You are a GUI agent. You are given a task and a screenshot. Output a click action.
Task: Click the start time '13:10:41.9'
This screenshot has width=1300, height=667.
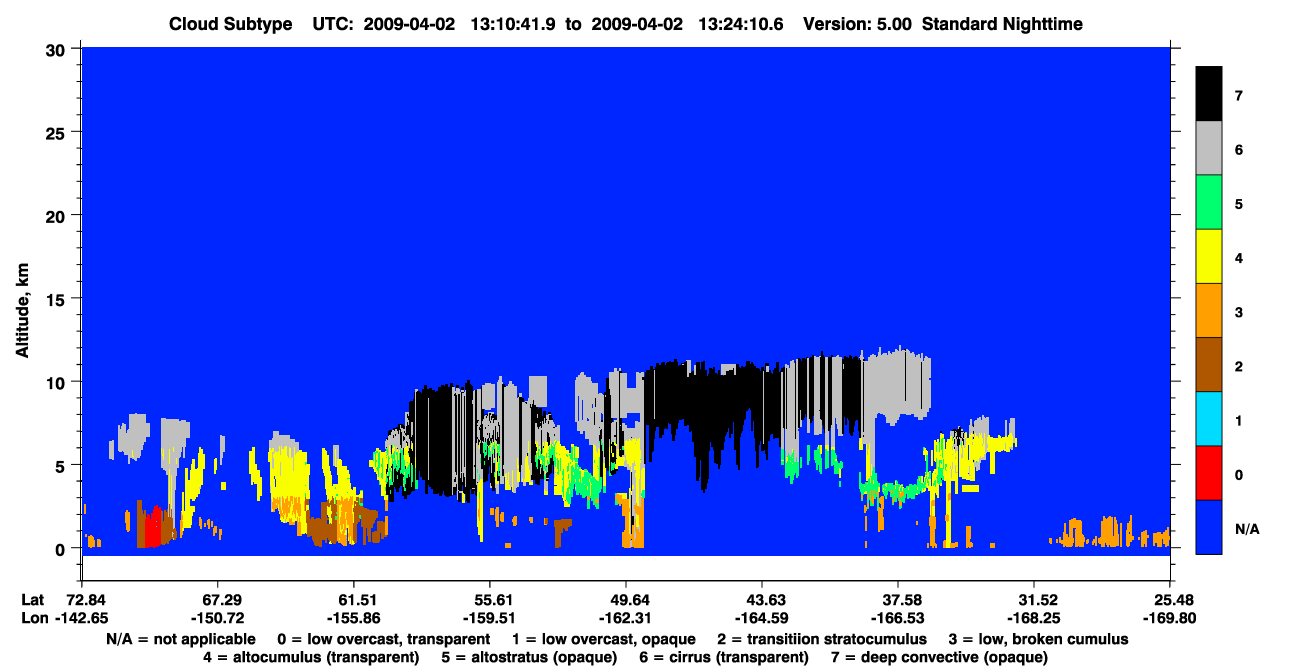515,24
